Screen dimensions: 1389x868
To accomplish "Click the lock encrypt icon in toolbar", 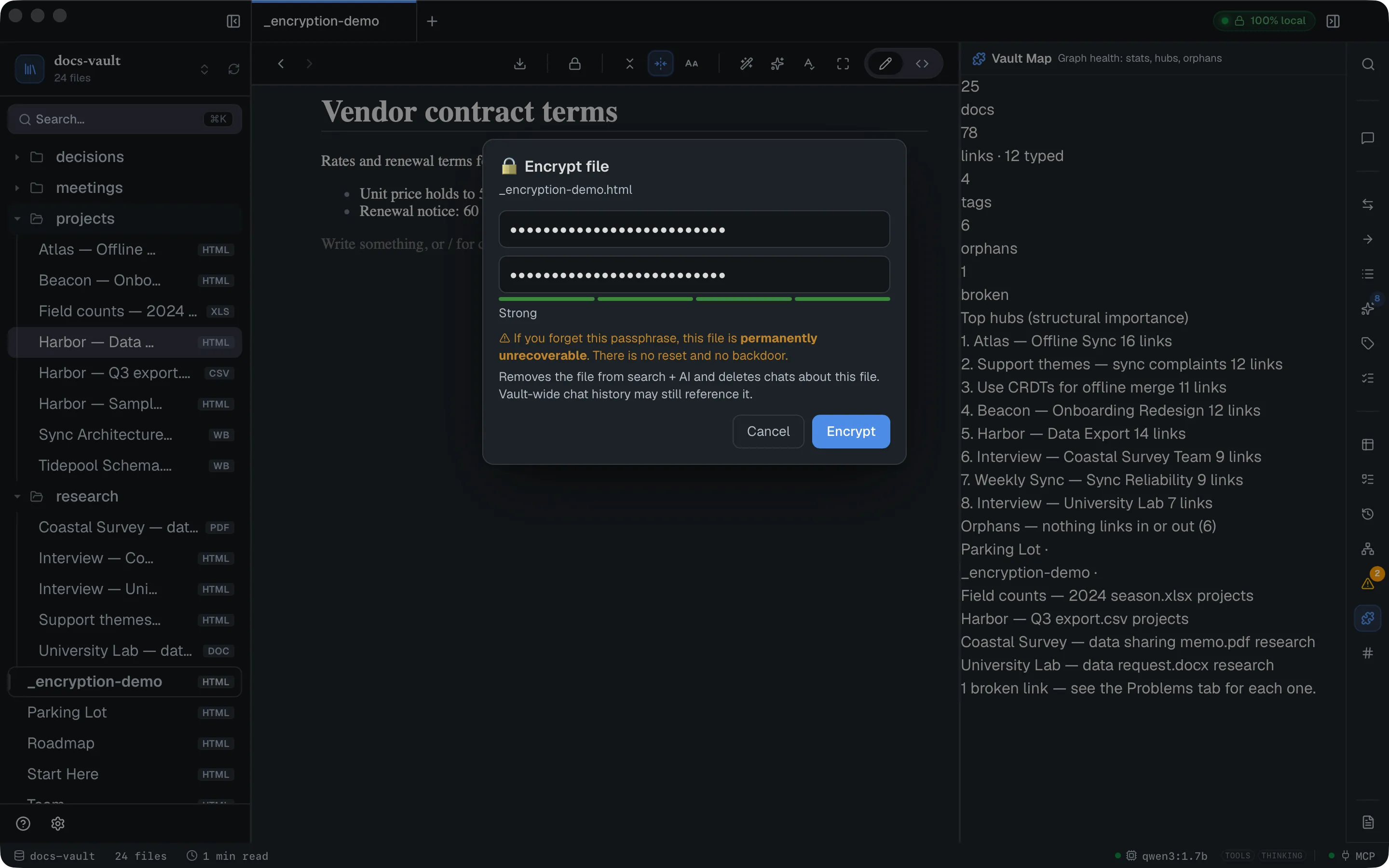I will click(x=574, y=64).
